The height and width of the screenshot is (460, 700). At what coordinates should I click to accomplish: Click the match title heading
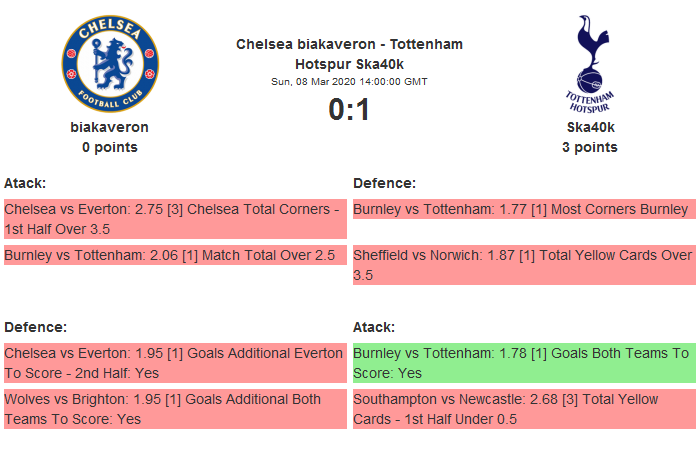pos(349,54)
